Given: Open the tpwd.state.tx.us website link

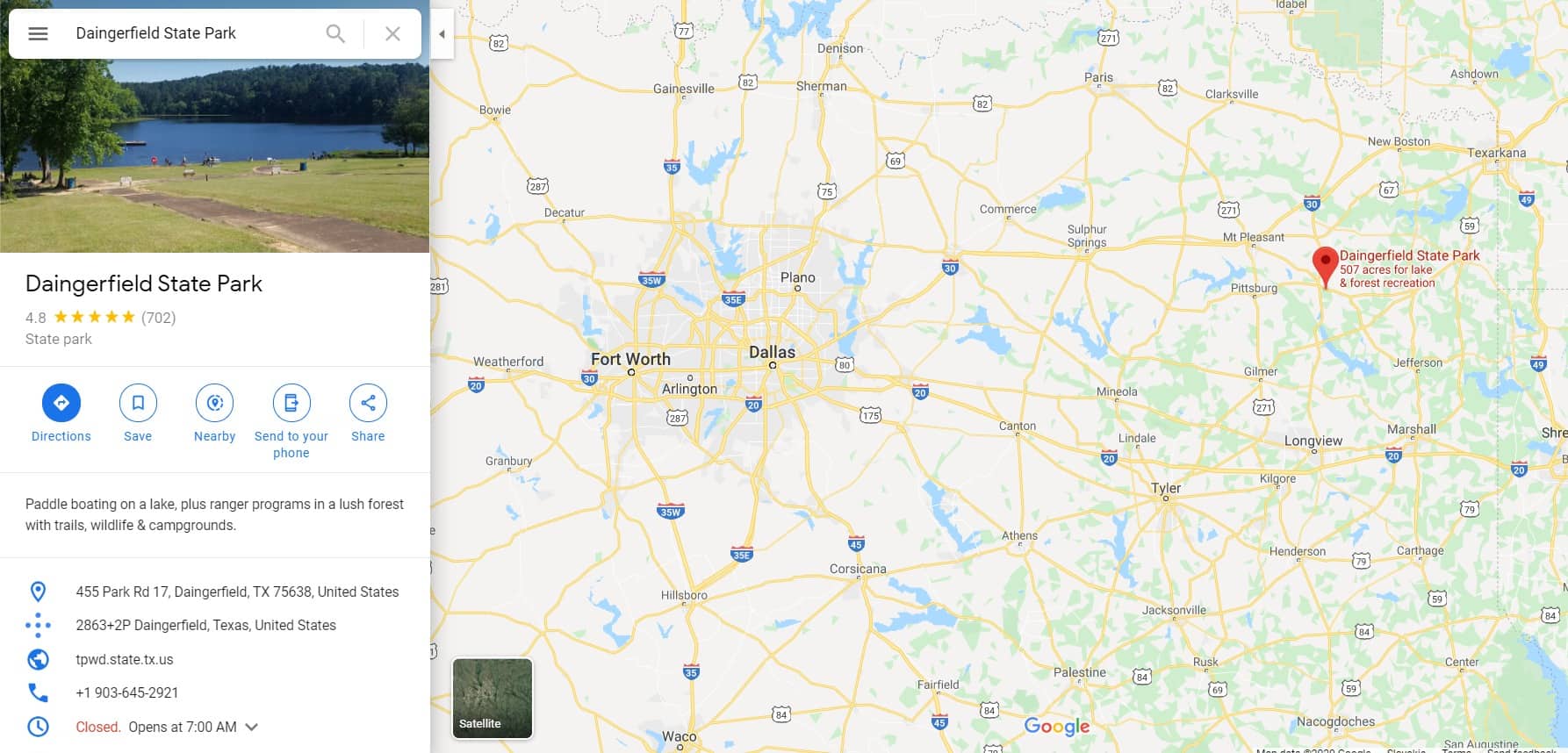Looking at the screenshot, I should coord(125,659).
